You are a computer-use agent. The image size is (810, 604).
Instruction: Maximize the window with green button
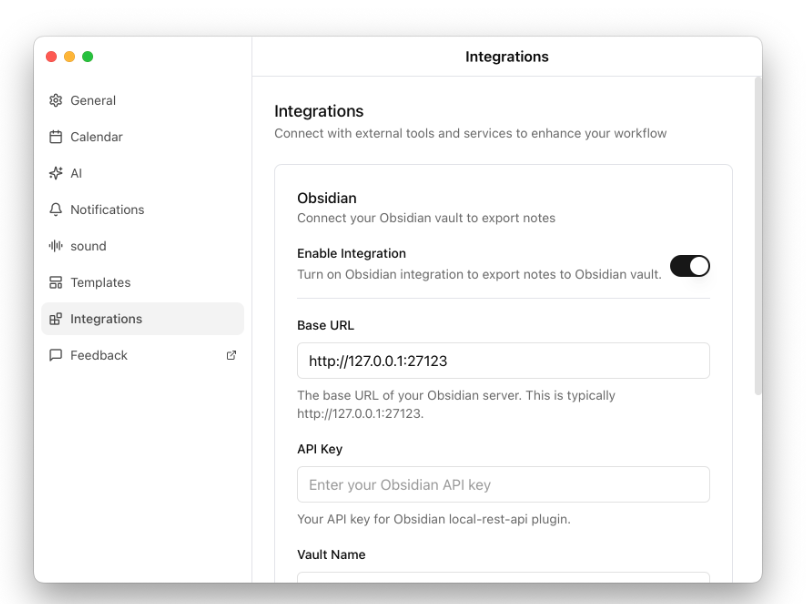coord(88,56)
